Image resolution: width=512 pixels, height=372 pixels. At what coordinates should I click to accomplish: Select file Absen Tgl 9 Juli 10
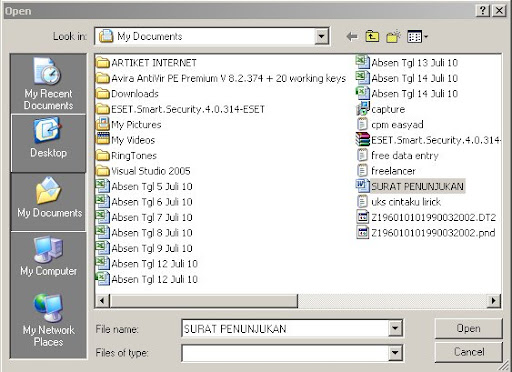[144, 248]
